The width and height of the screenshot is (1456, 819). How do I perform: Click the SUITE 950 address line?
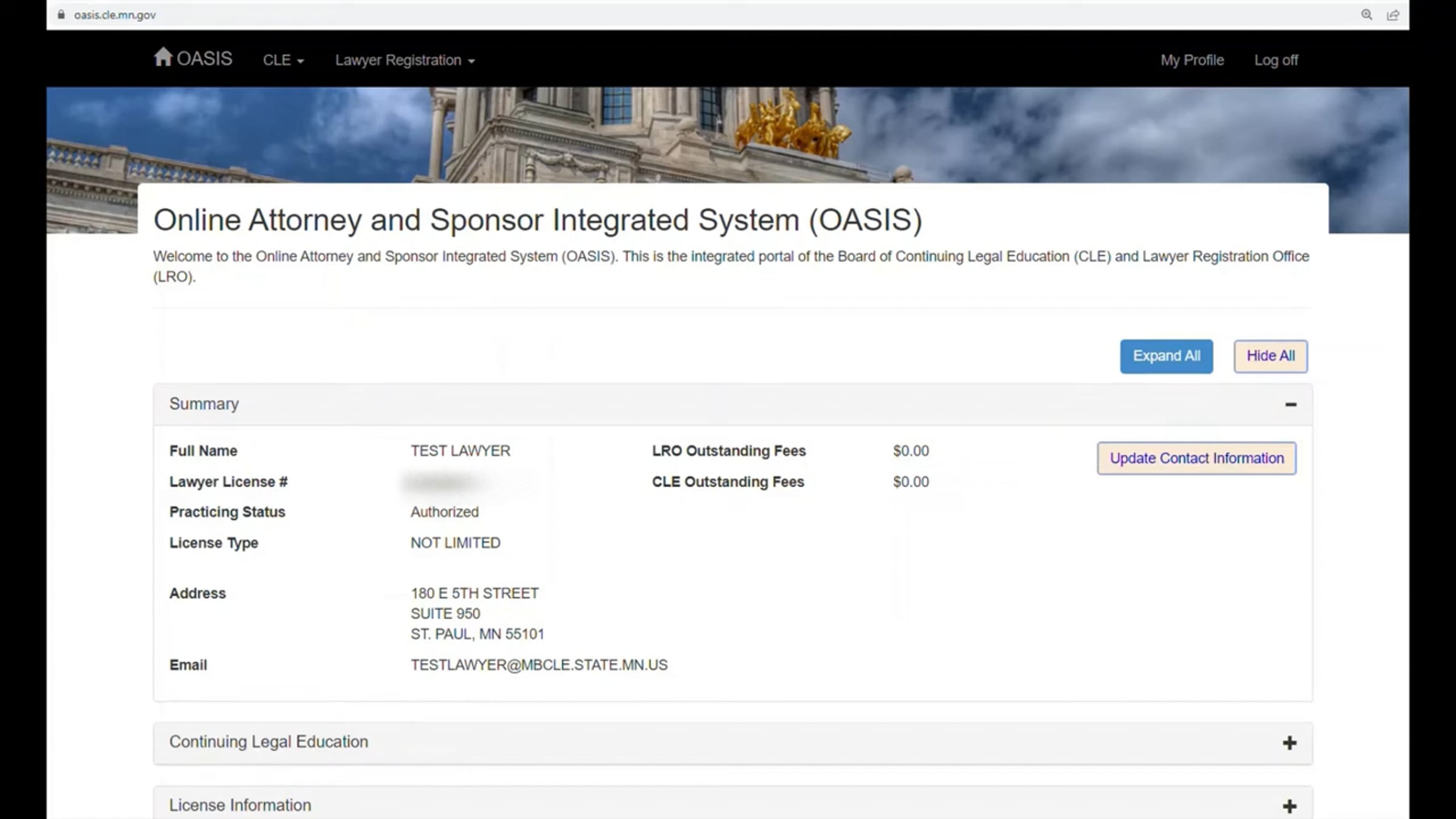pos(445,614)
